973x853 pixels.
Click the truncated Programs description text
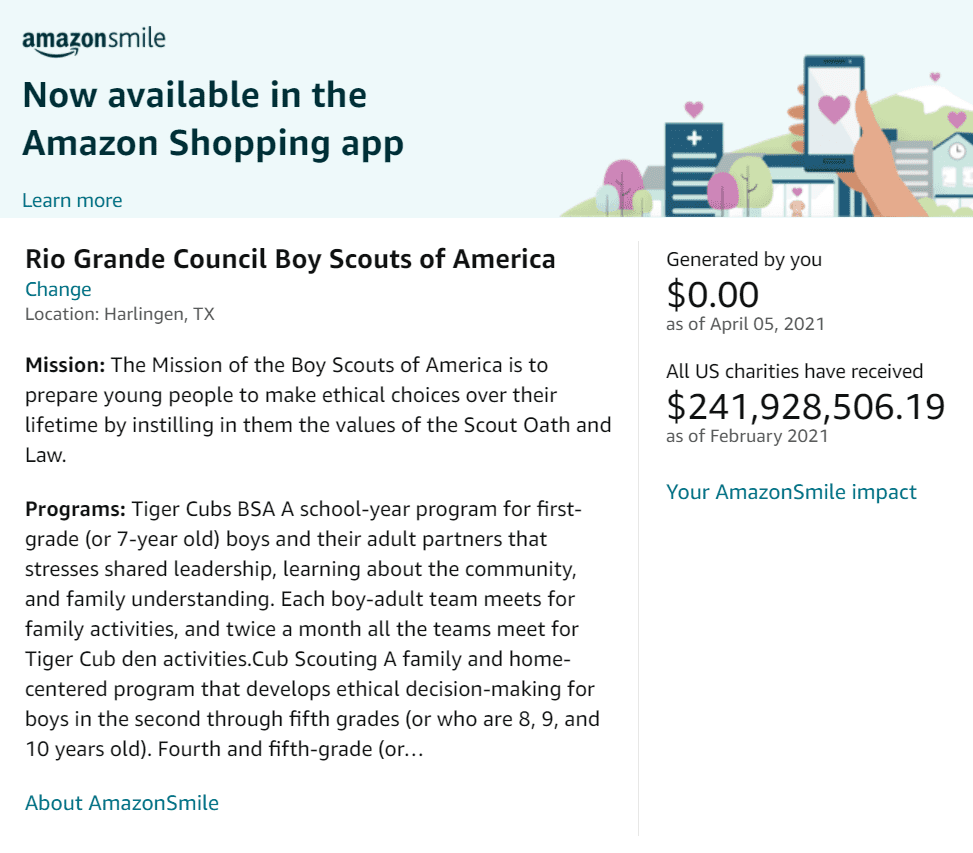(312, 629)
